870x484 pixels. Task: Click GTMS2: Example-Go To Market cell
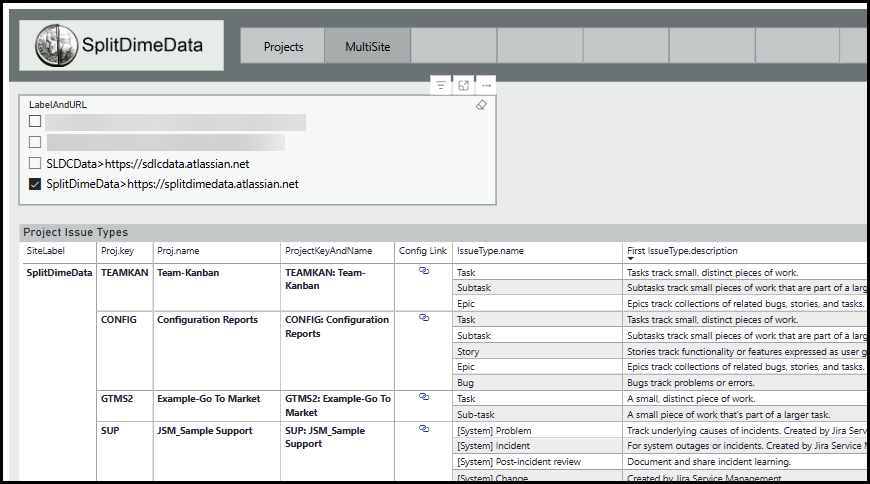tap(338, 406)
